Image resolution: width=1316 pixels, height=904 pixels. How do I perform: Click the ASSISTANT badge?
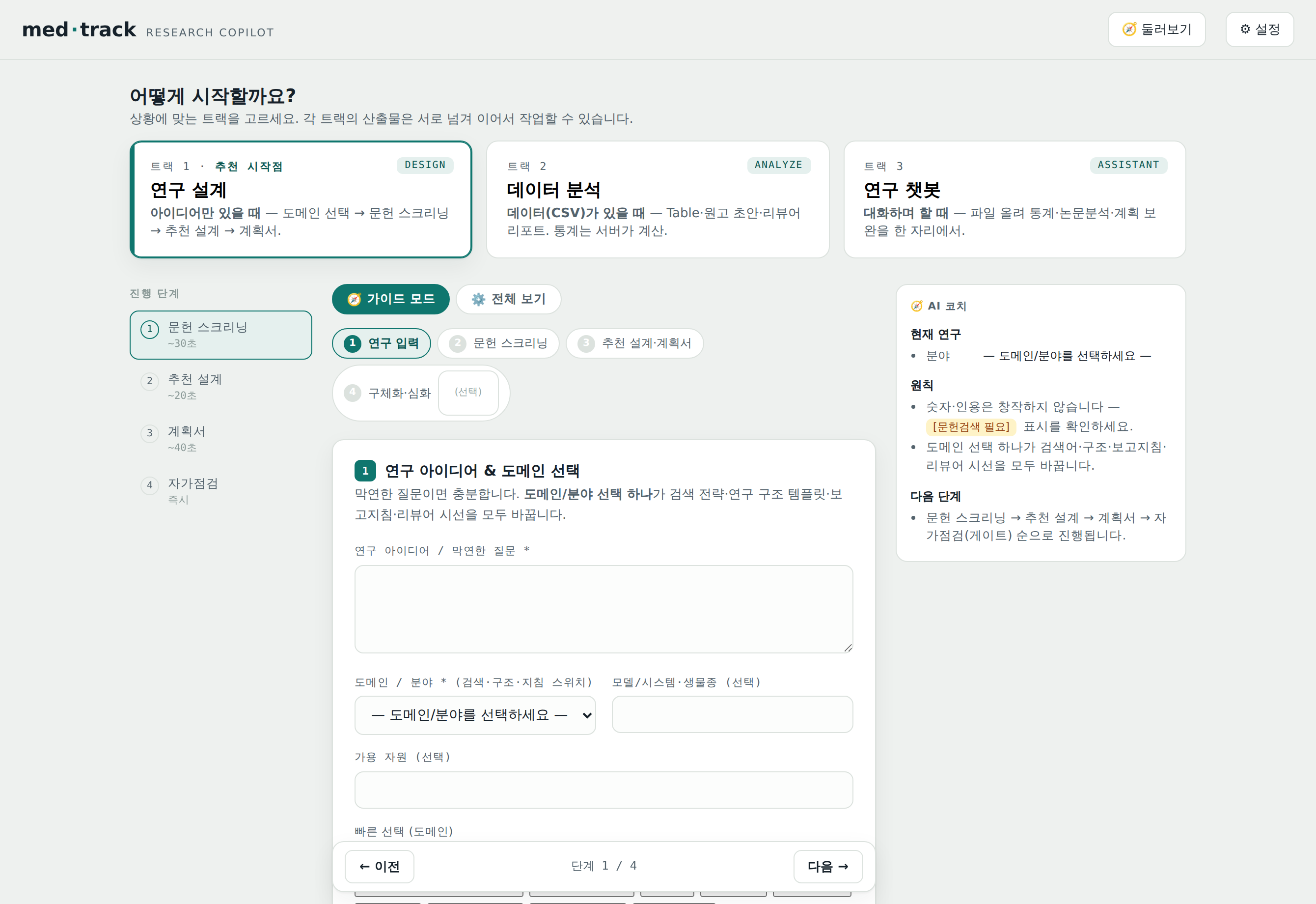pyautogui.click(x=1128, y=165)
